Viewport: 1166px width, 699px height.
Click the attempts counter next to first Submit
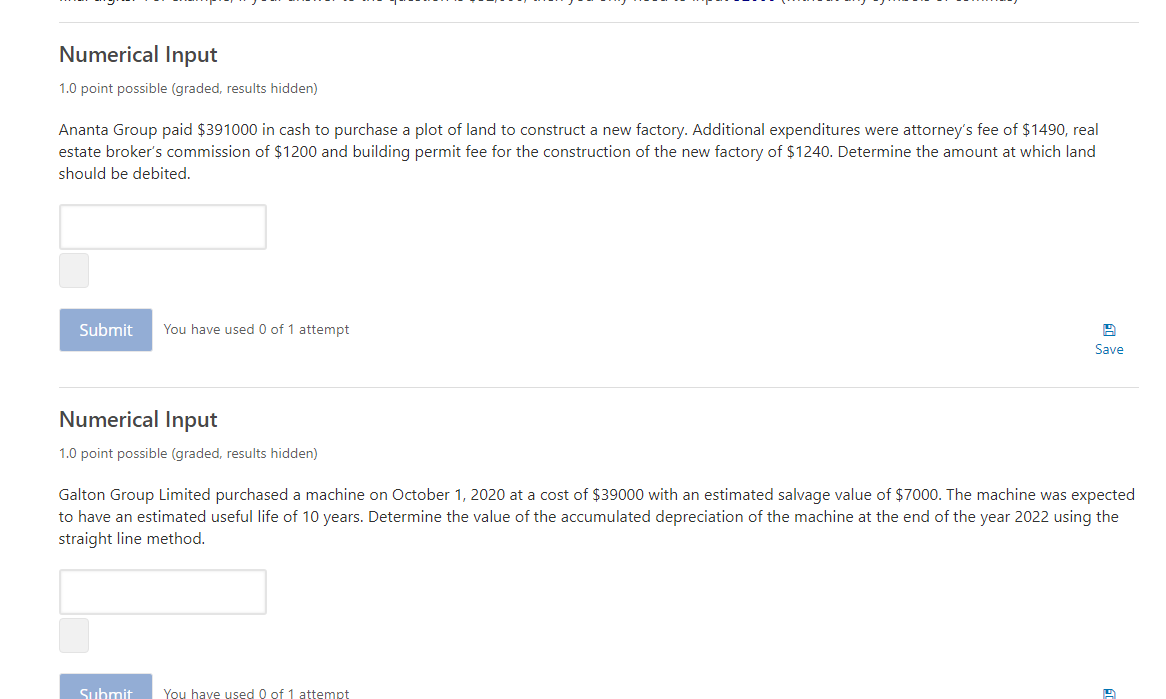256,329
